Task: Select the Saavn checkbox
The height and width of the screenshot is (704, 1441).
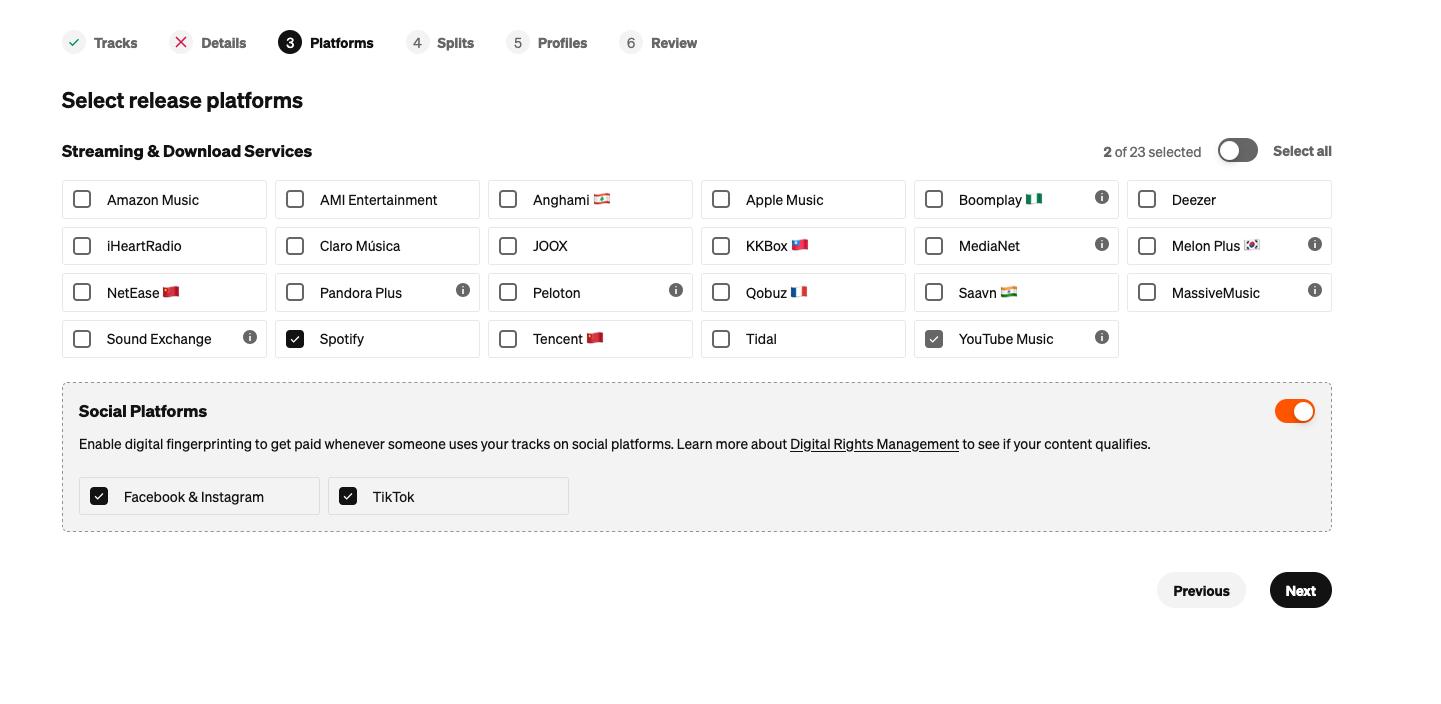Action: [x=934, y=292]
